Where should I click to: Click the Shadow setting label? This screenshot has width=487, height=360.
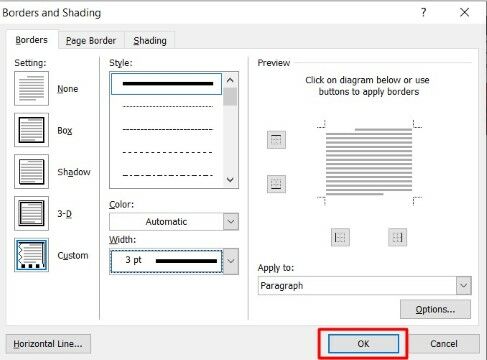74,172
